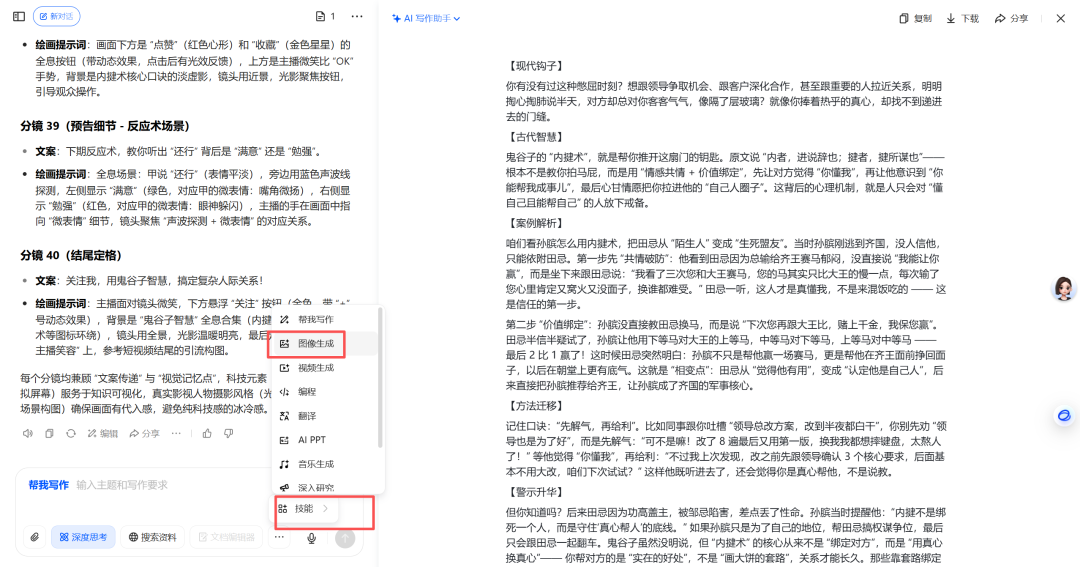Click the blue floating chat icon
Screen dimensions: 1080x567
tap(1064, 415)
